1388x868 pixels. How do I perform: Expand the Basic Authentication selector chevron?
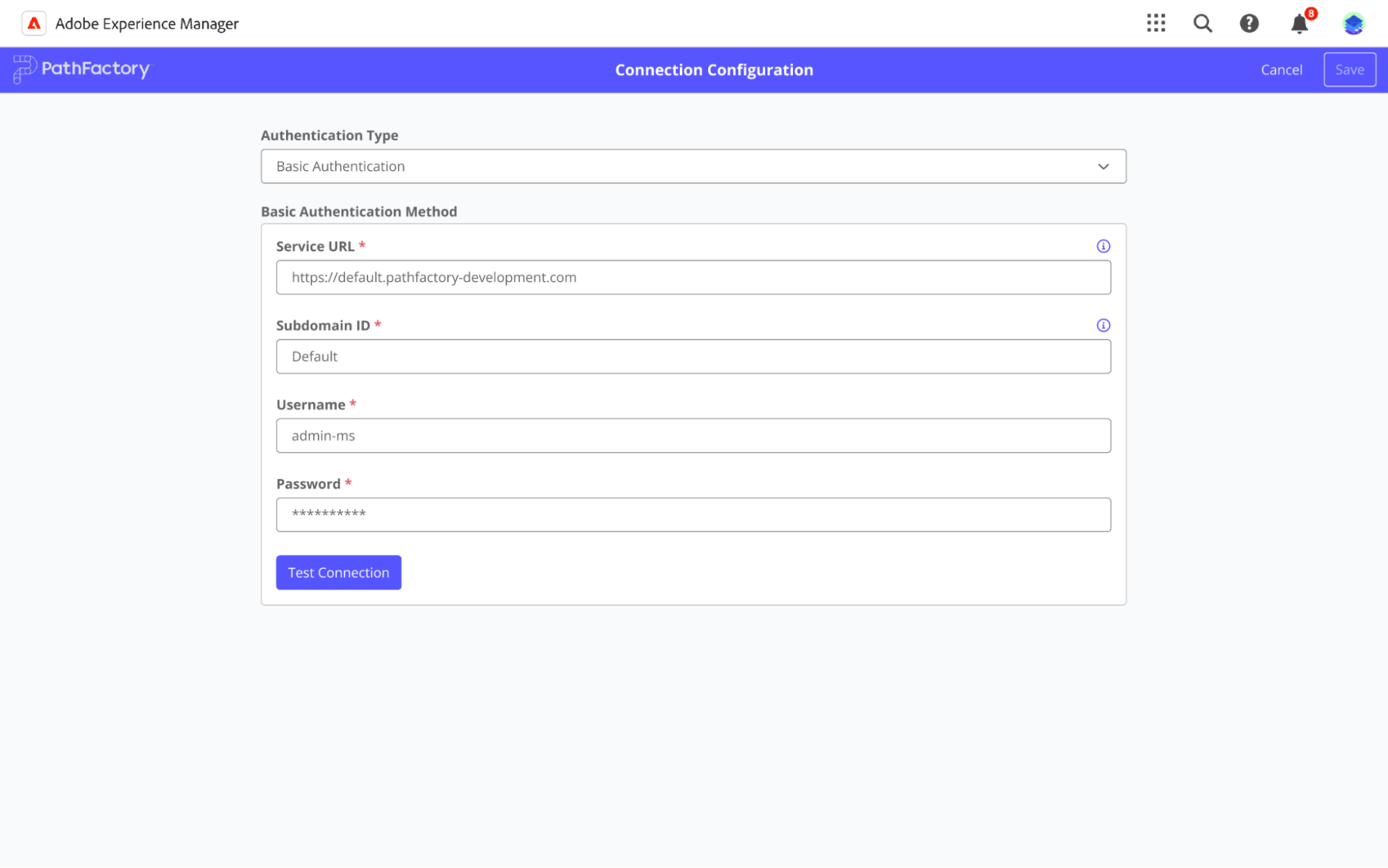(x=1103, y=166)
